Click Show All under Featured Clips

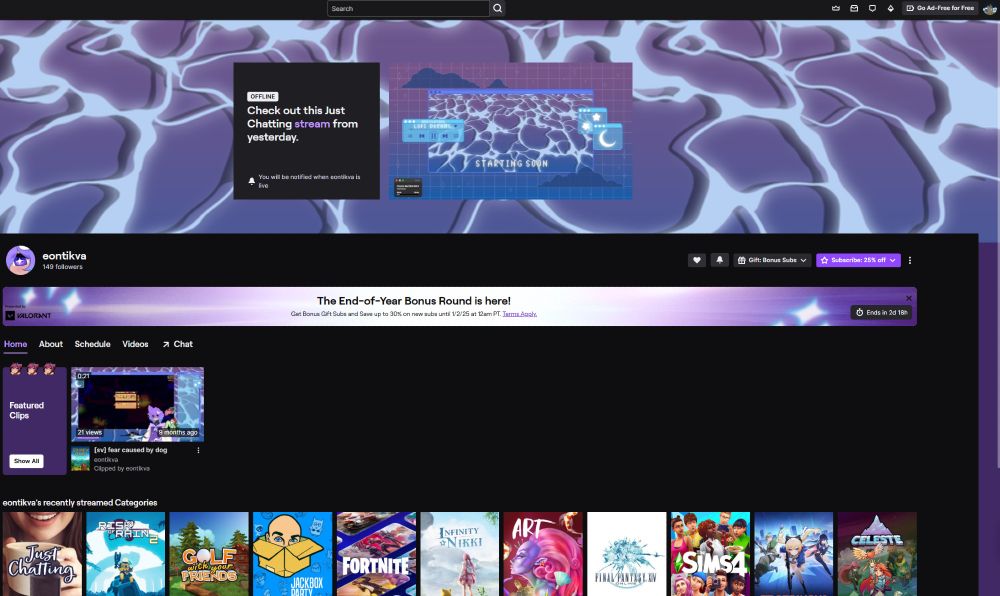coord(27,461)
